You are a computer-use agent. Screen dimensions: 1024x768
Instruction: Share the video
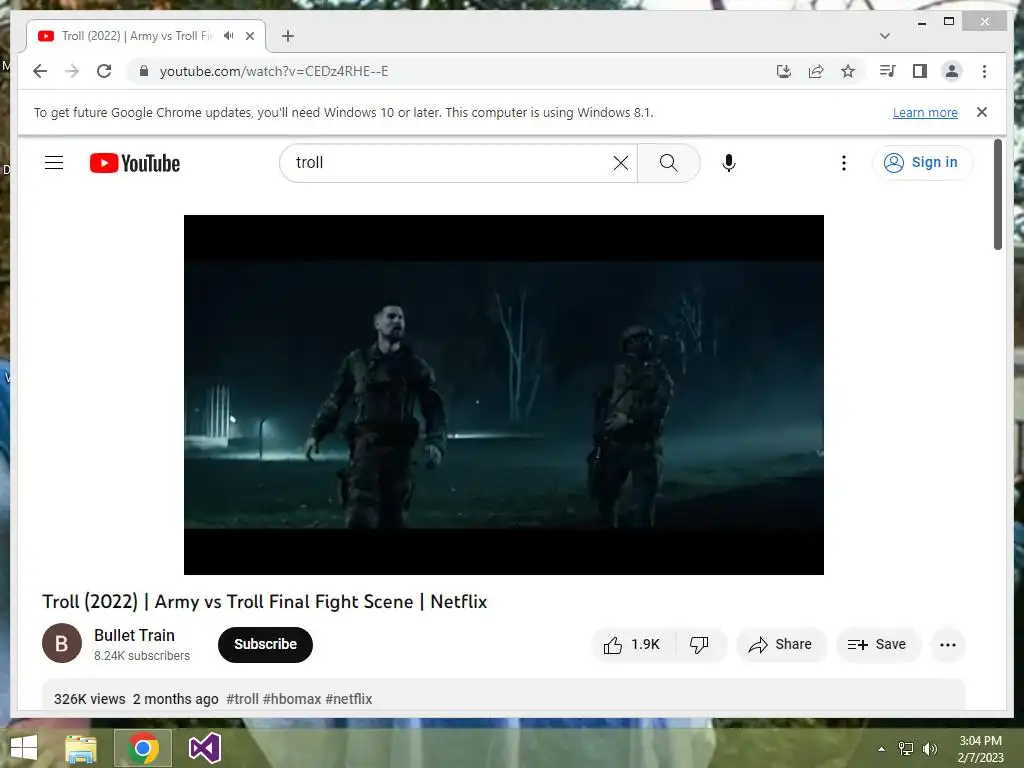(x=780, y=645)
